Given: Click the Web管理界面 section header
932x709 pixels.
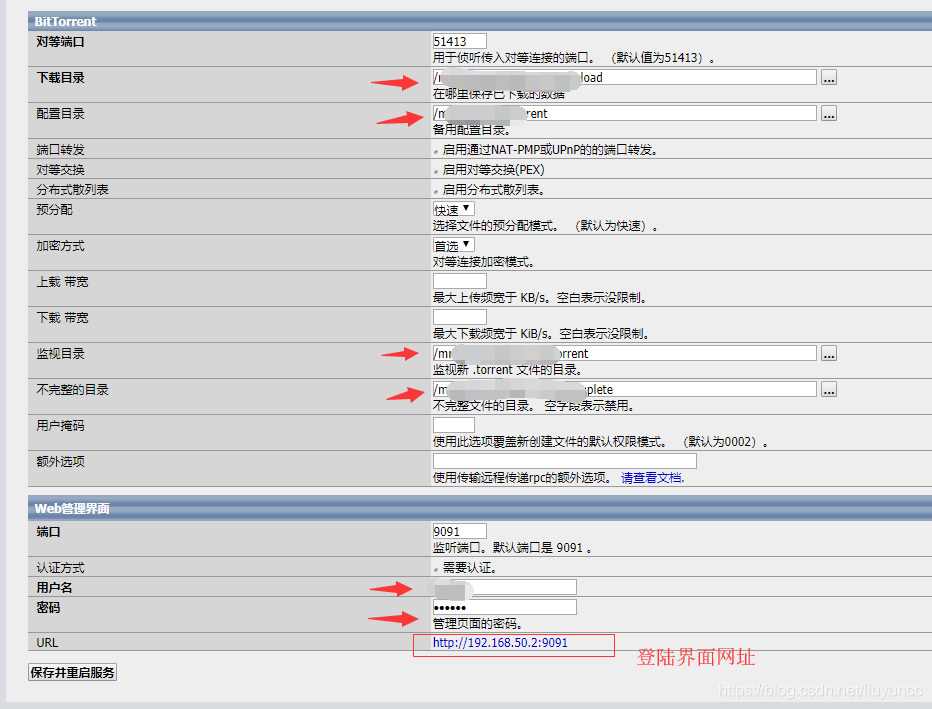Looking at the screenshot, I should 480,508.
